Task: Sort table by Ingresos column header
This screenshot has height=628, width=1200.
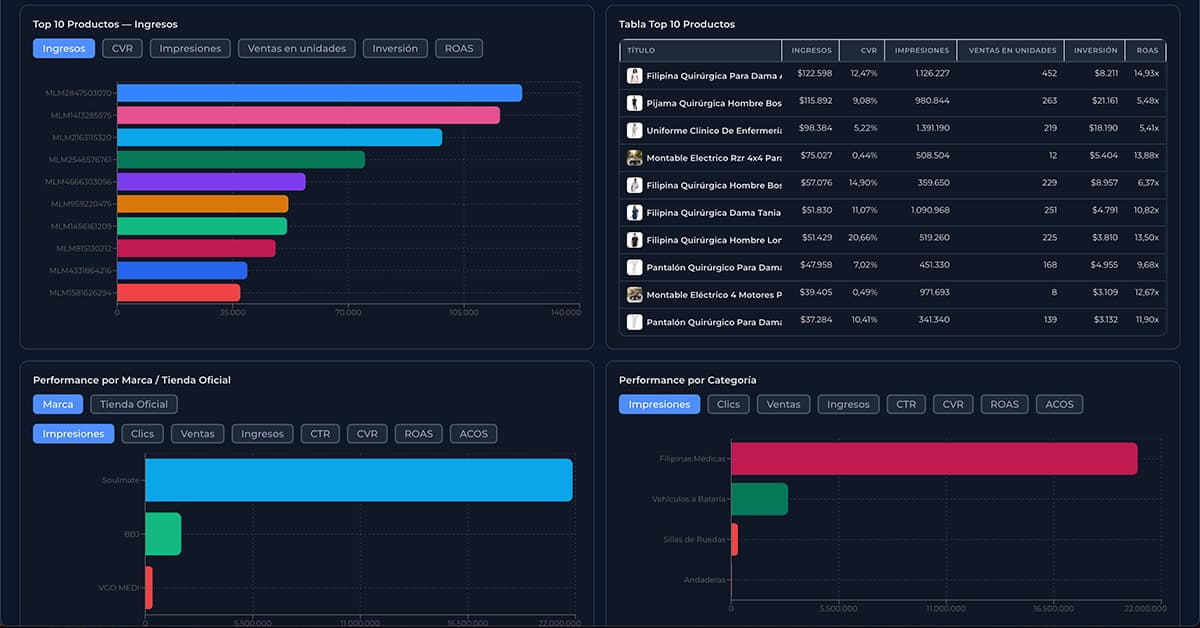Action: point(811,50)
